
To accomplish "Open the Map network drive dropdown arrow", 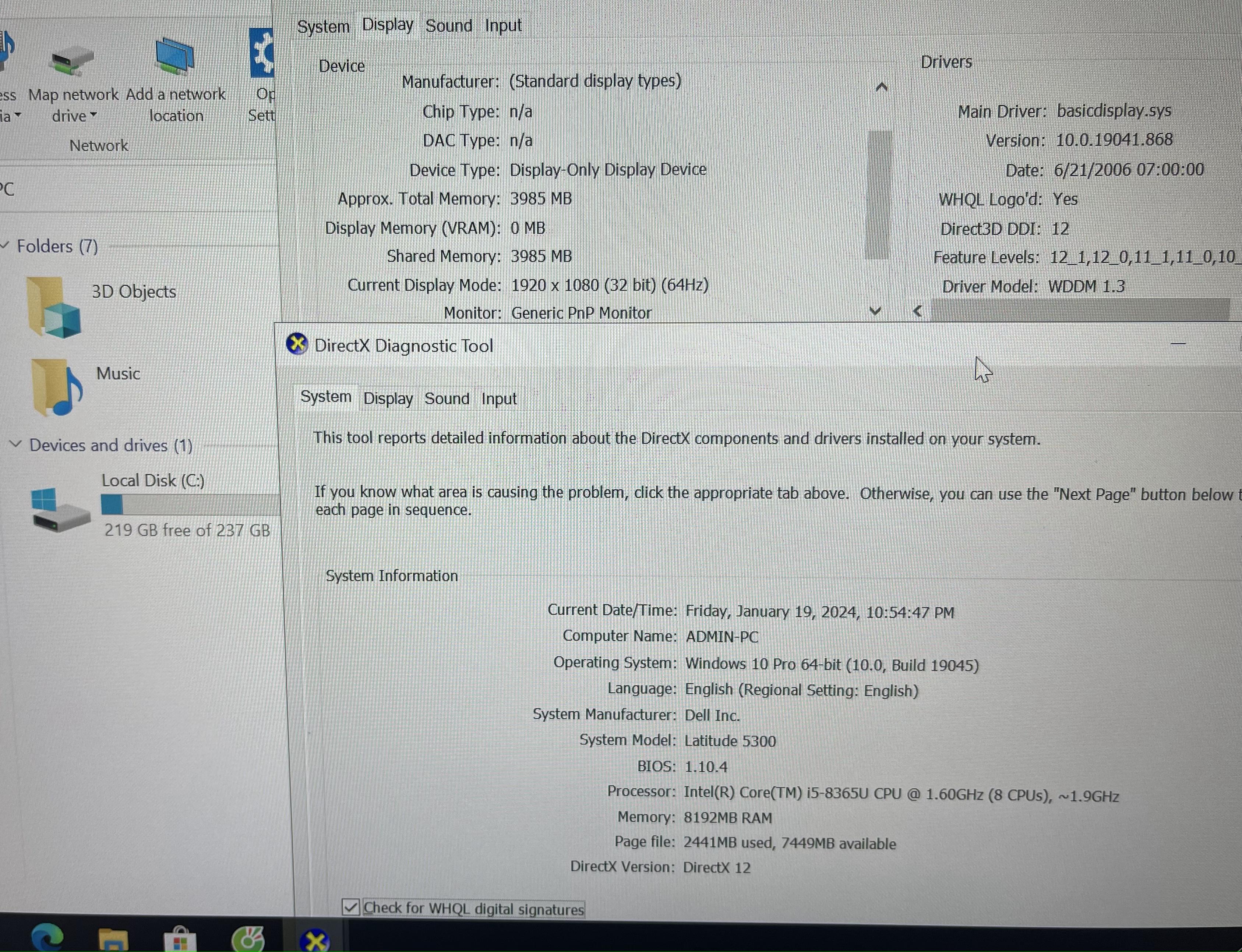I will [x=93, y=115].
